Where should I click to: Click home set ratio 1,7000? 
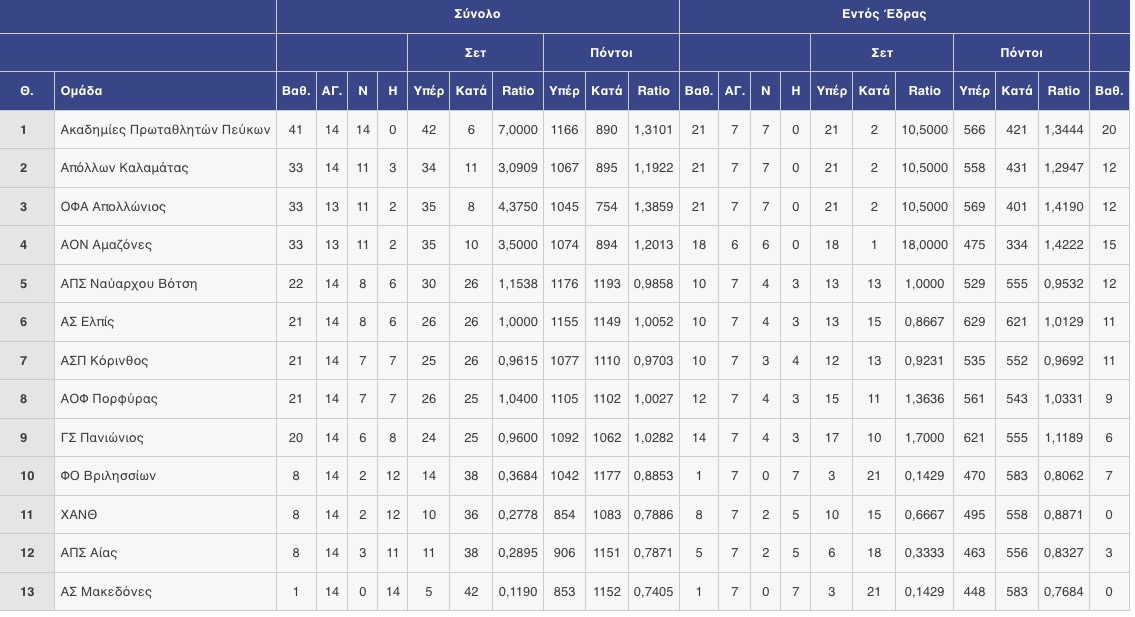tap(924, 437)
